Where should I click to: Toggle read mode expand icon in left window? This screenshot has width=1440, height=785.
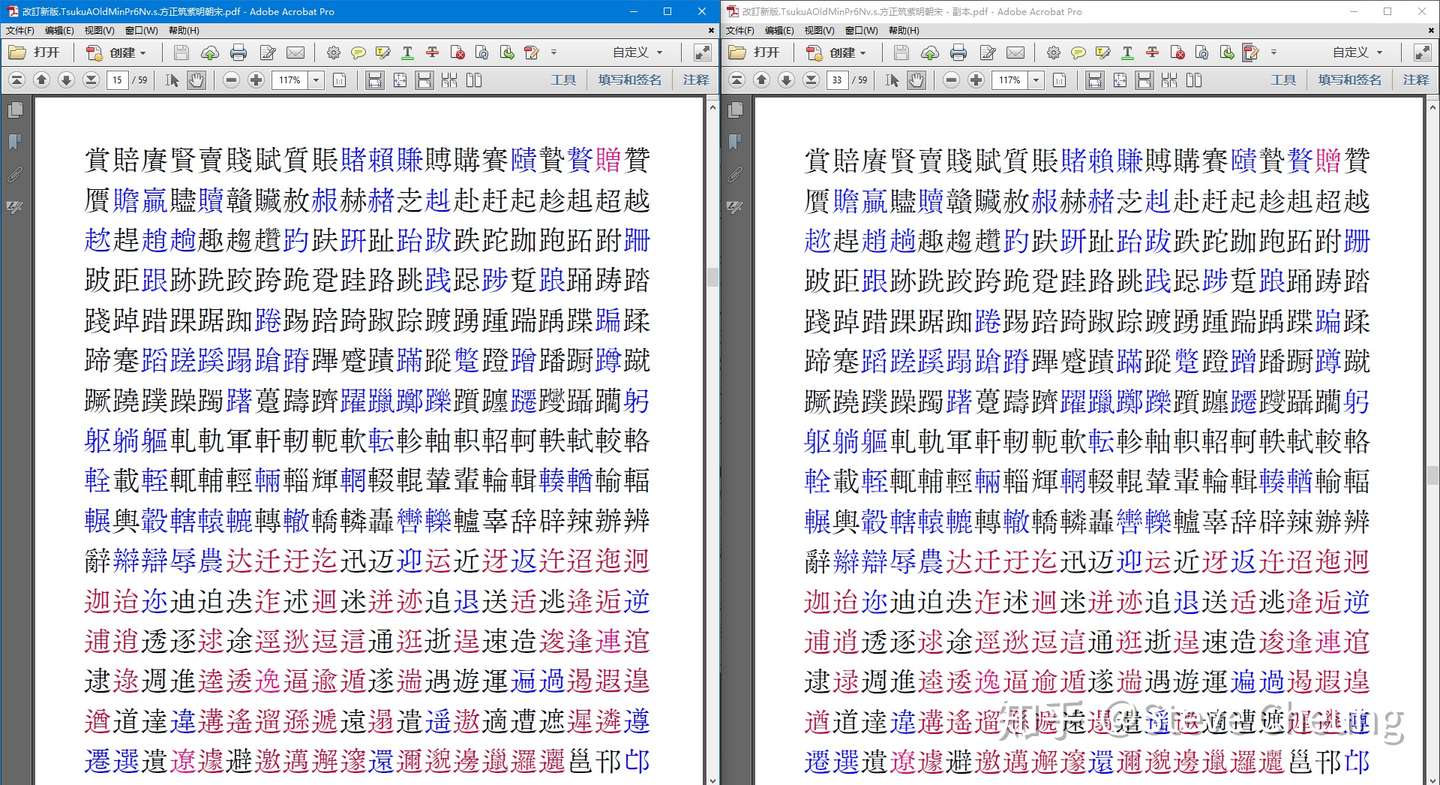702,53
